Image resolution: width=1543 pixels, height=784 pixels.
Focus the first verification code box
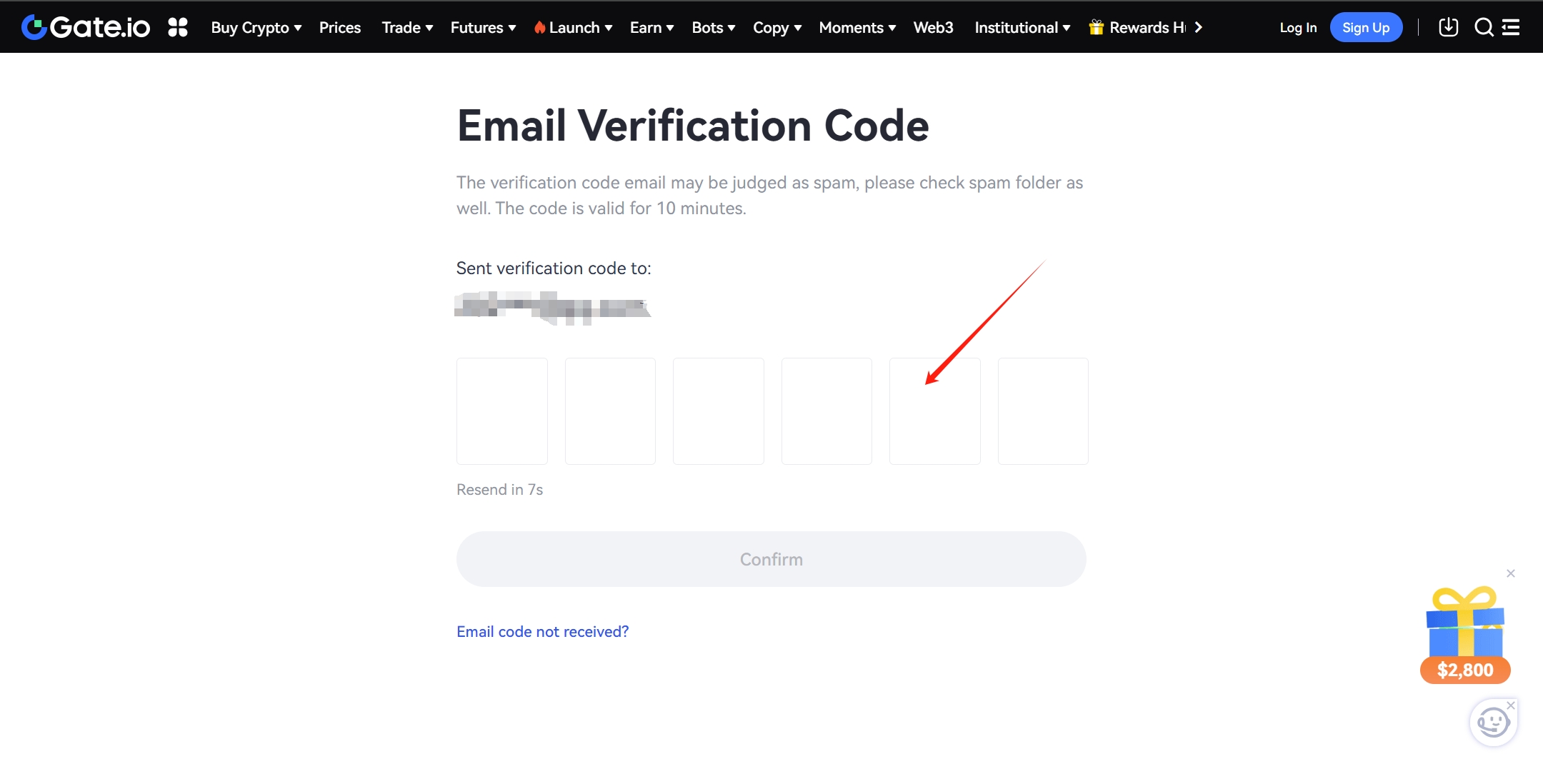(x=502, y=411)
